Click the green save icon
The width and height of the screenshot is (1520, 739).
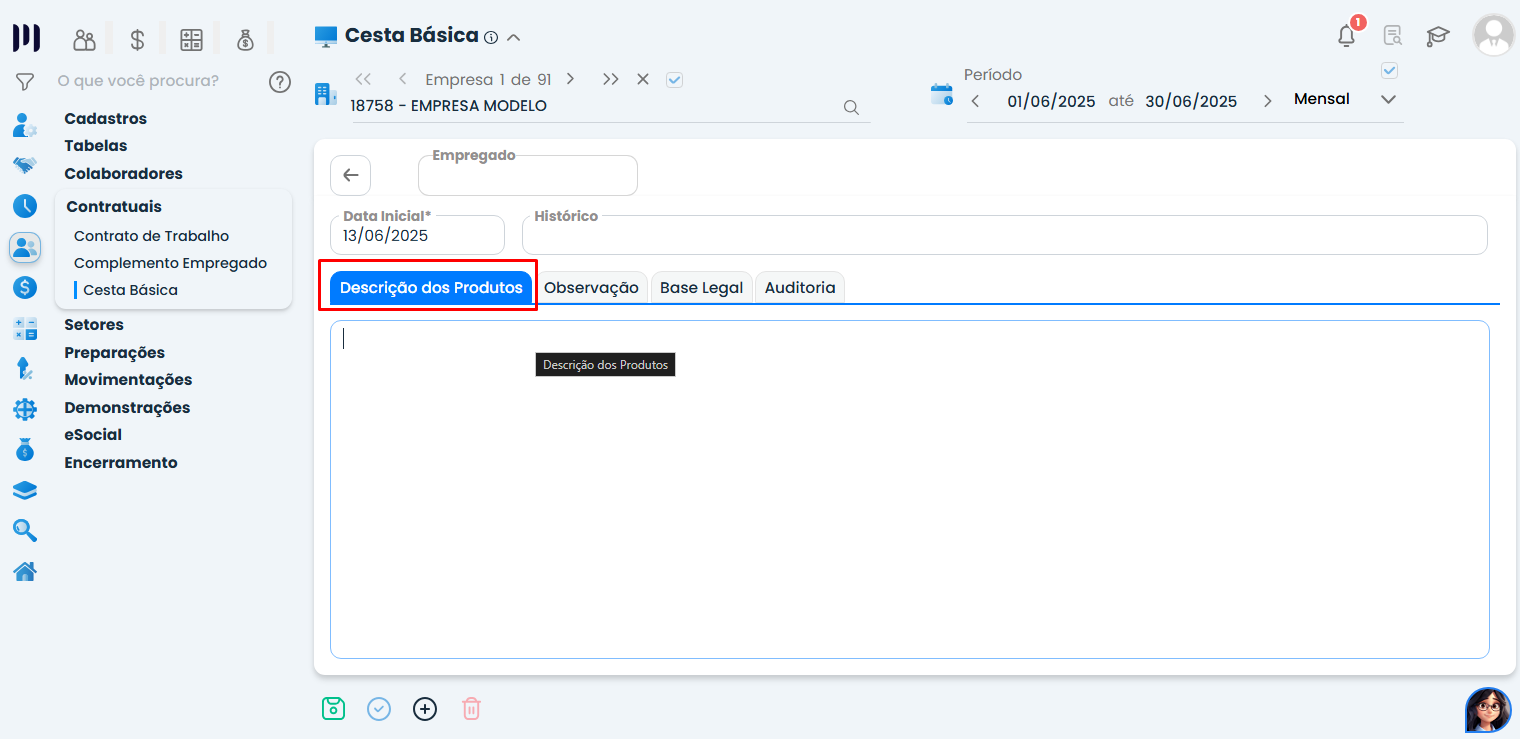pyautogui.click(x=333, y=709)
